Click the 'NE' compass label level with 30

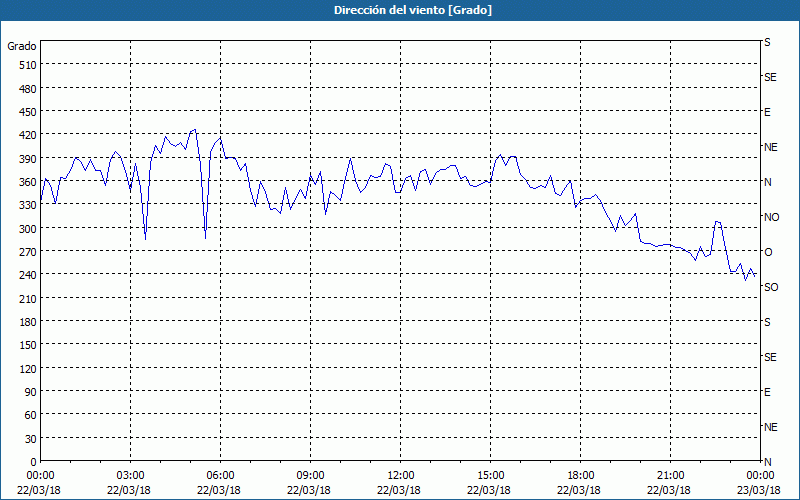pos(770,427)
